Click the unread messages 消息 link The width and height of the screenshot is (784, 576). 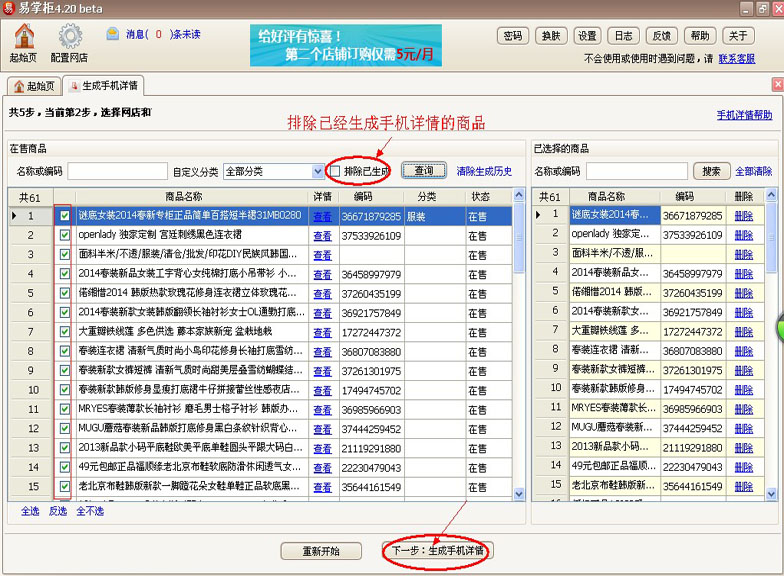(163, 34)
